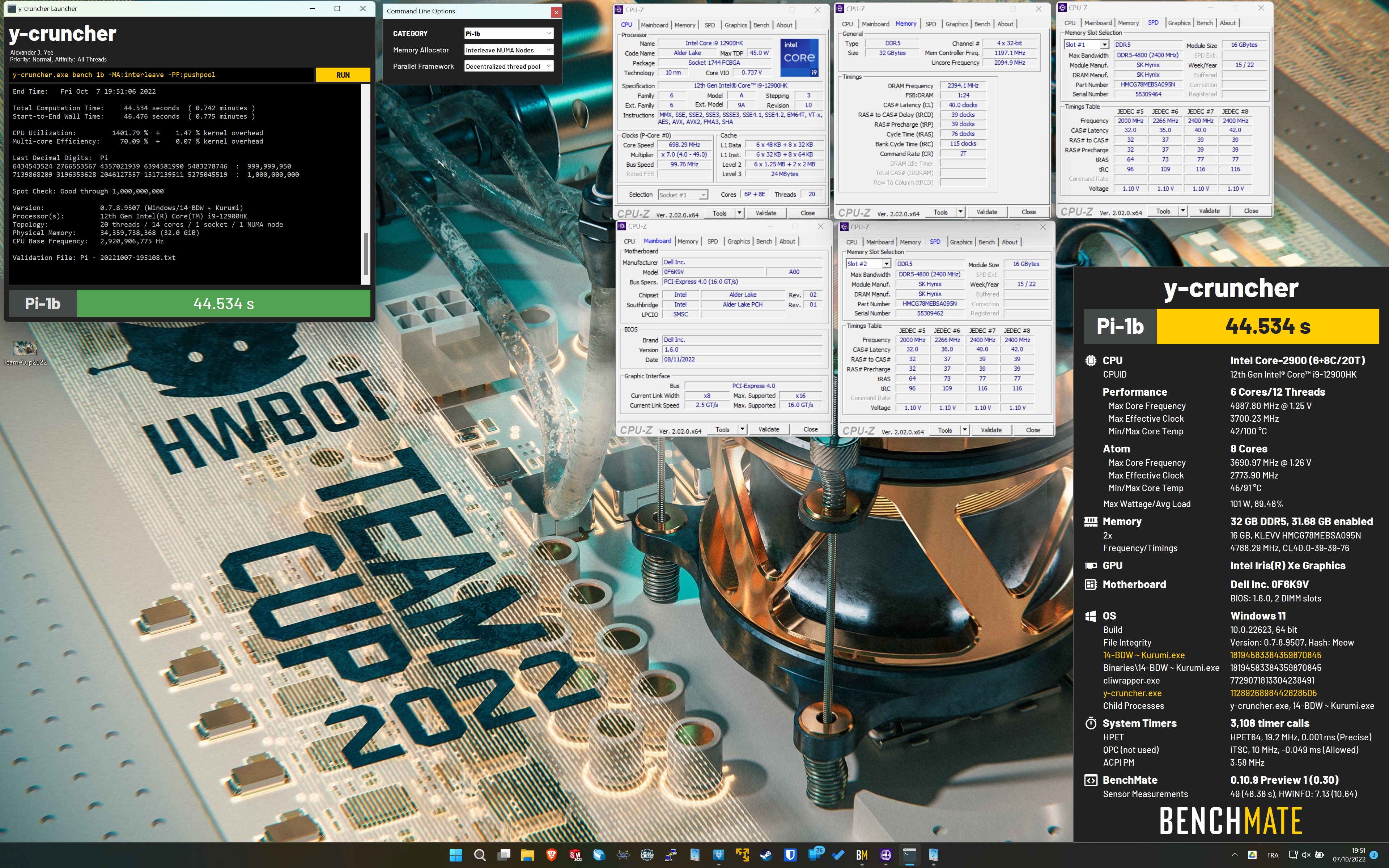Click FRA language indicator in tray
This screenshot has width=1389, height=868.
click(1273, 855)
